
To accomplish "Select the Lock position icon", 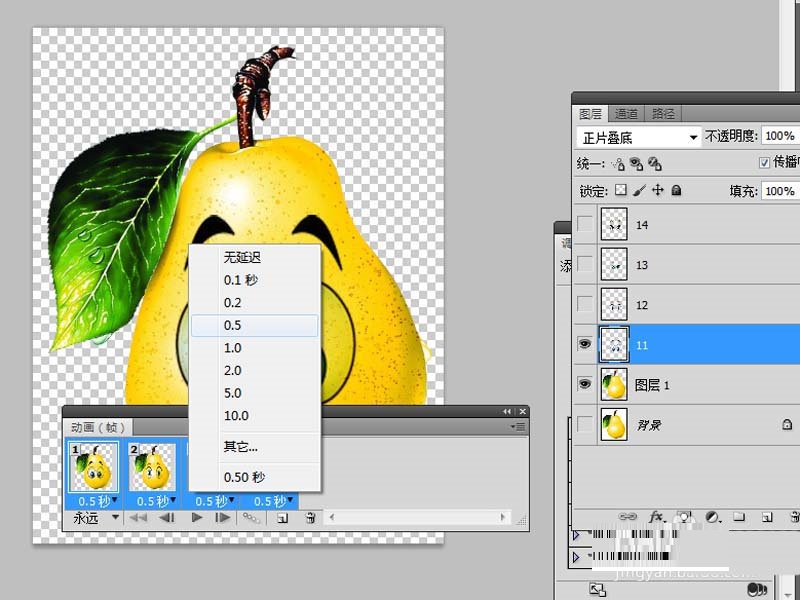I will [x=657, y=190].
